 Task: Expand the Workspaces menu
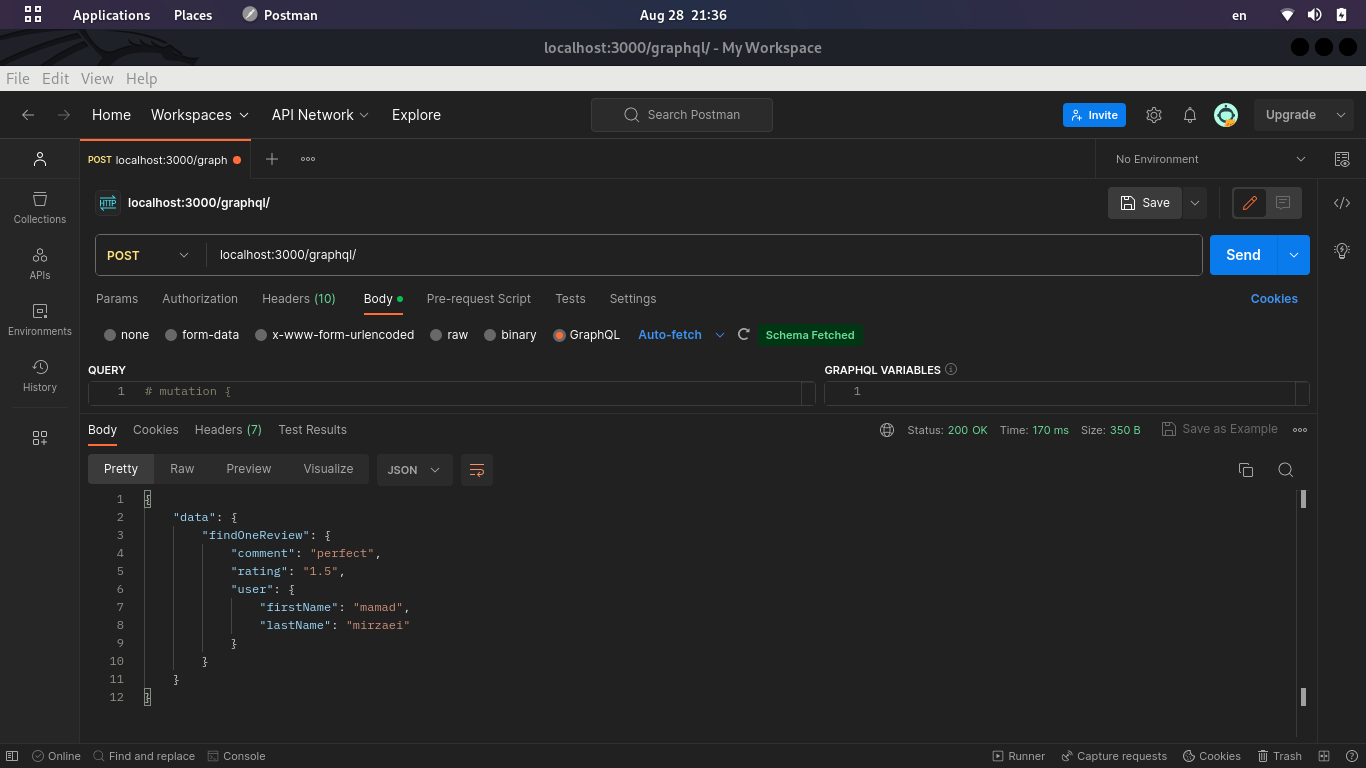click(200, 115)
